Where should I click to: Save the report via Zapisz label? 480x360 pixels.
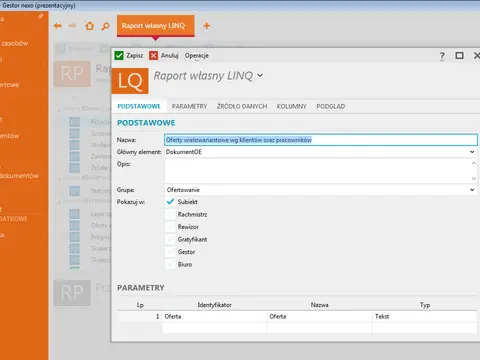(135, 56)
